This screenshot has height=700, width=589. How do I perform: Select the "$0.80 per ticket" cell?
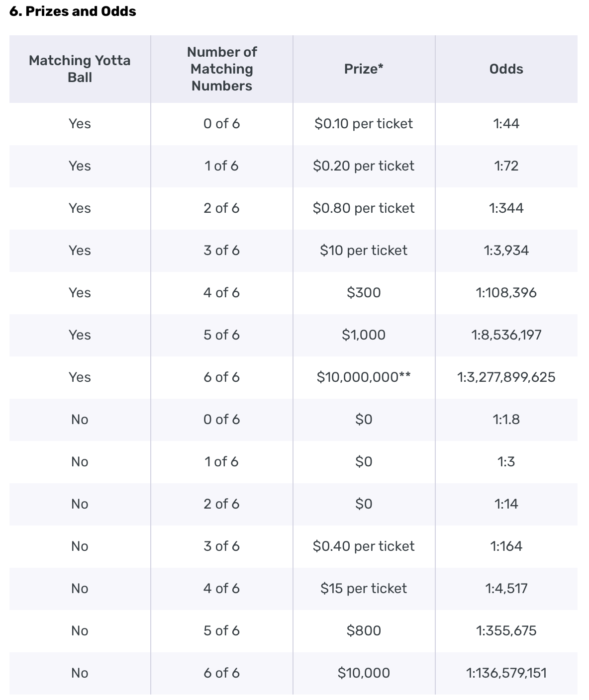click(x=364, y=208)
